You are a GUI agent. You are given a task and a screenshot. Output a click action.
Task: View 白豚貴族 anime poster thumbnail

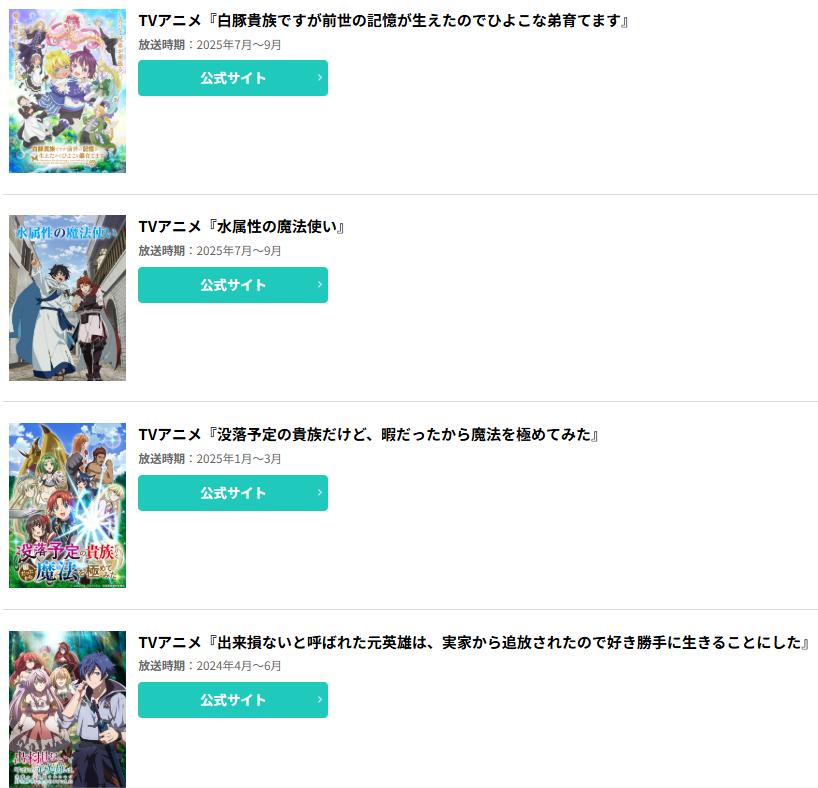[67, 91]
